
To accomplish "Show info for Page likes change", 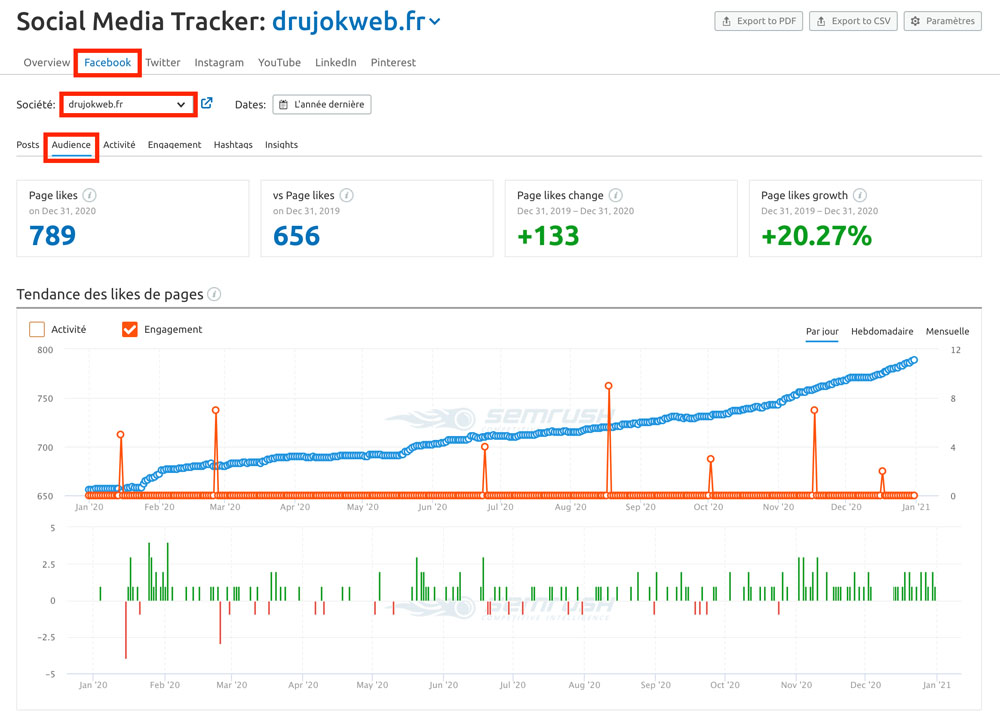I will (615, 195).
